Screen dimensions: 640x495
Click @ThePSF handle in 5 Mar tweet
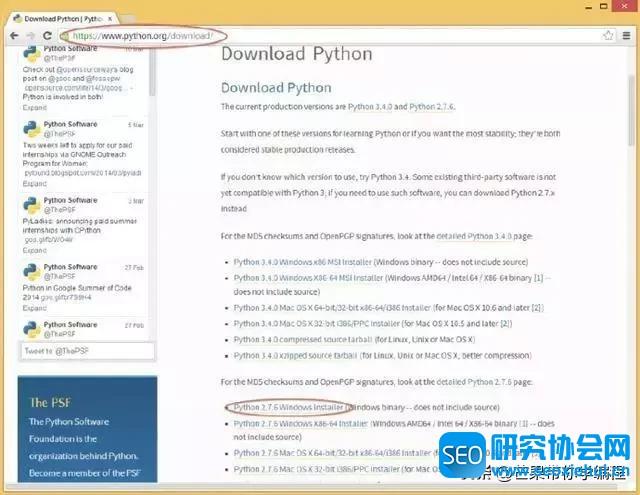tap(60, 134)
